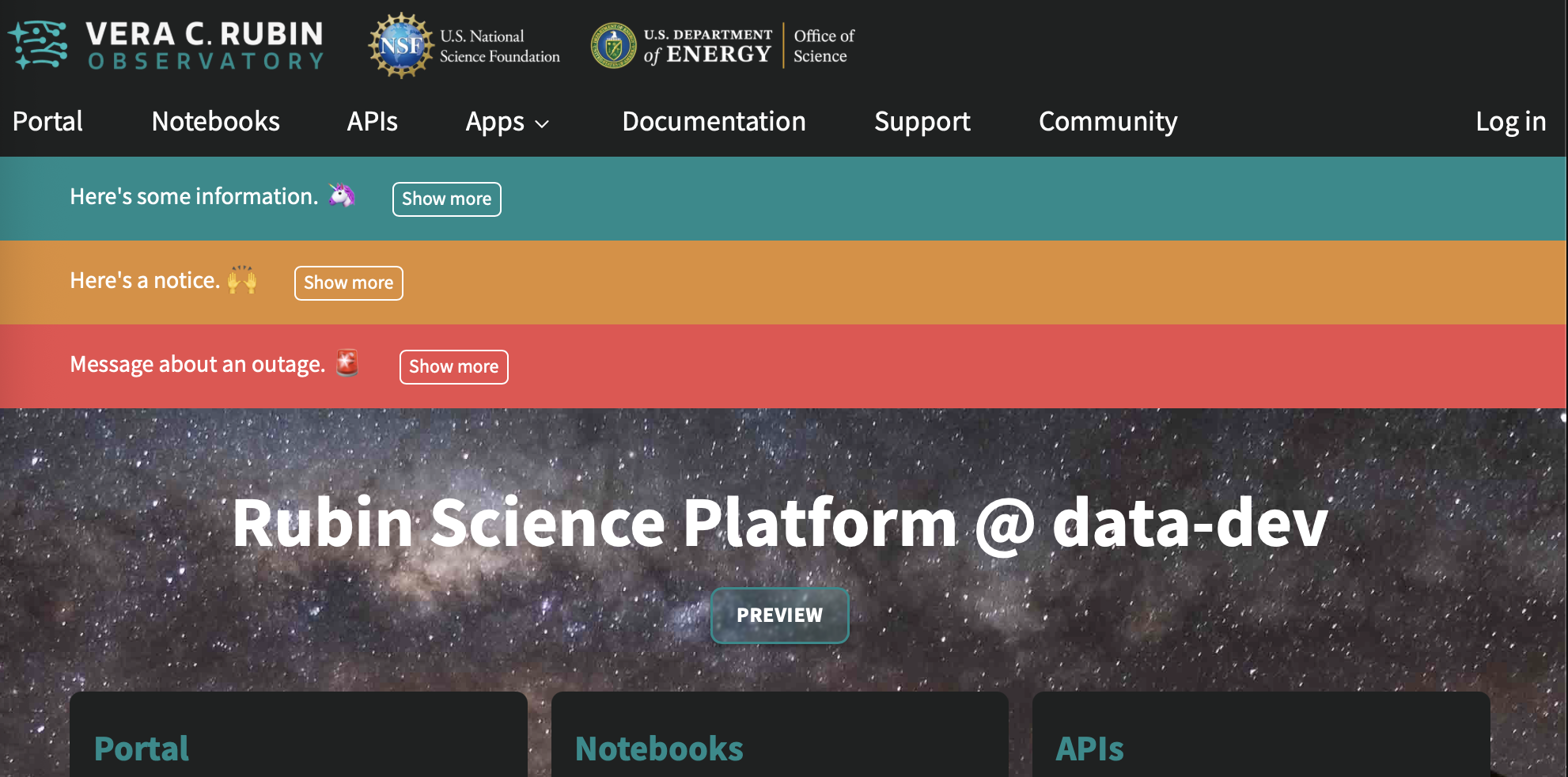Show more of the orange notice banner
Screen dimensions: 1568x777
(348, 282)
